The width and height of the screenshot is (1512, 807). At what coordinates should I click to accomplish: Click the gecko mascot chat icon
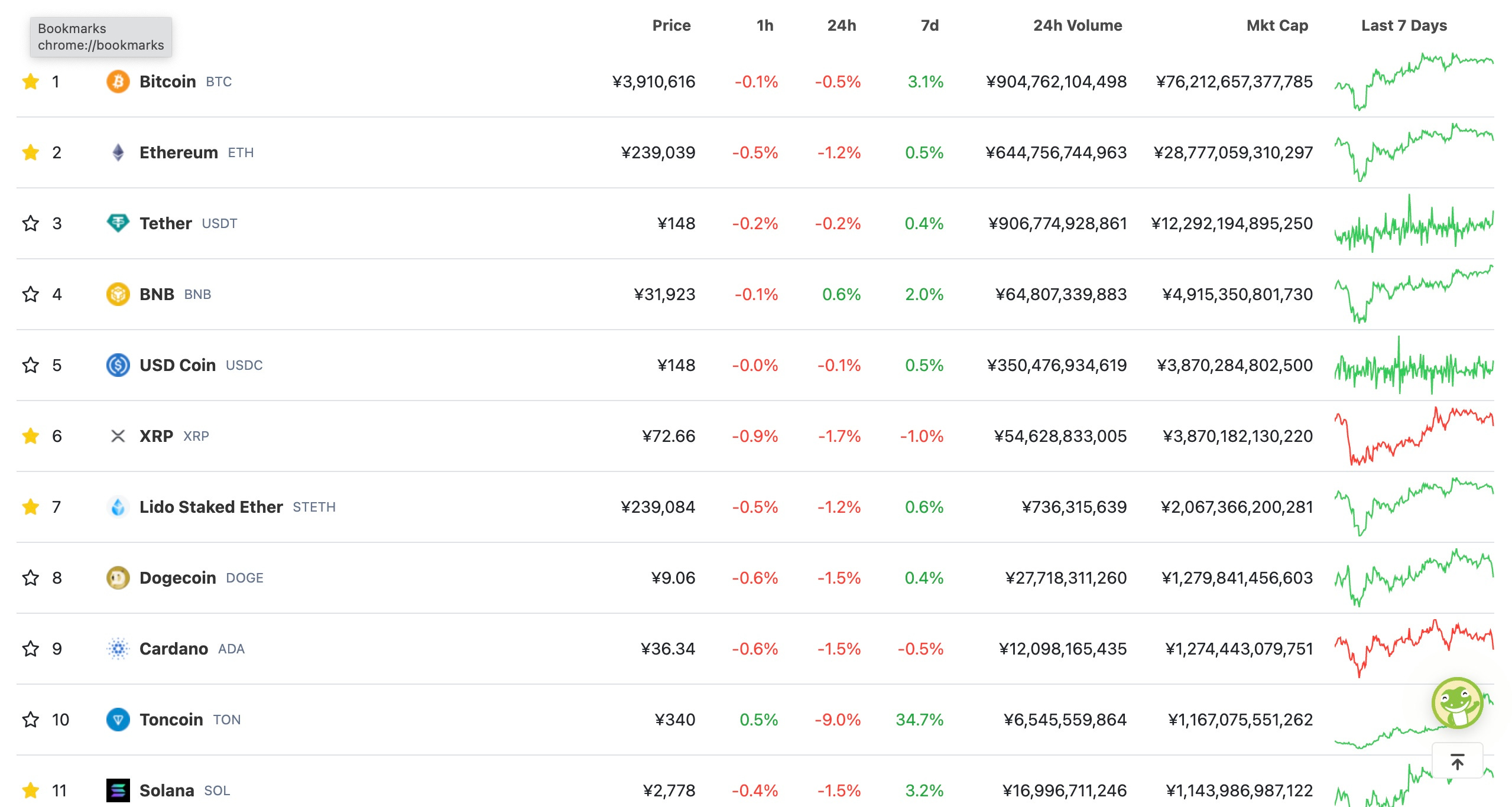point(1457,703)
